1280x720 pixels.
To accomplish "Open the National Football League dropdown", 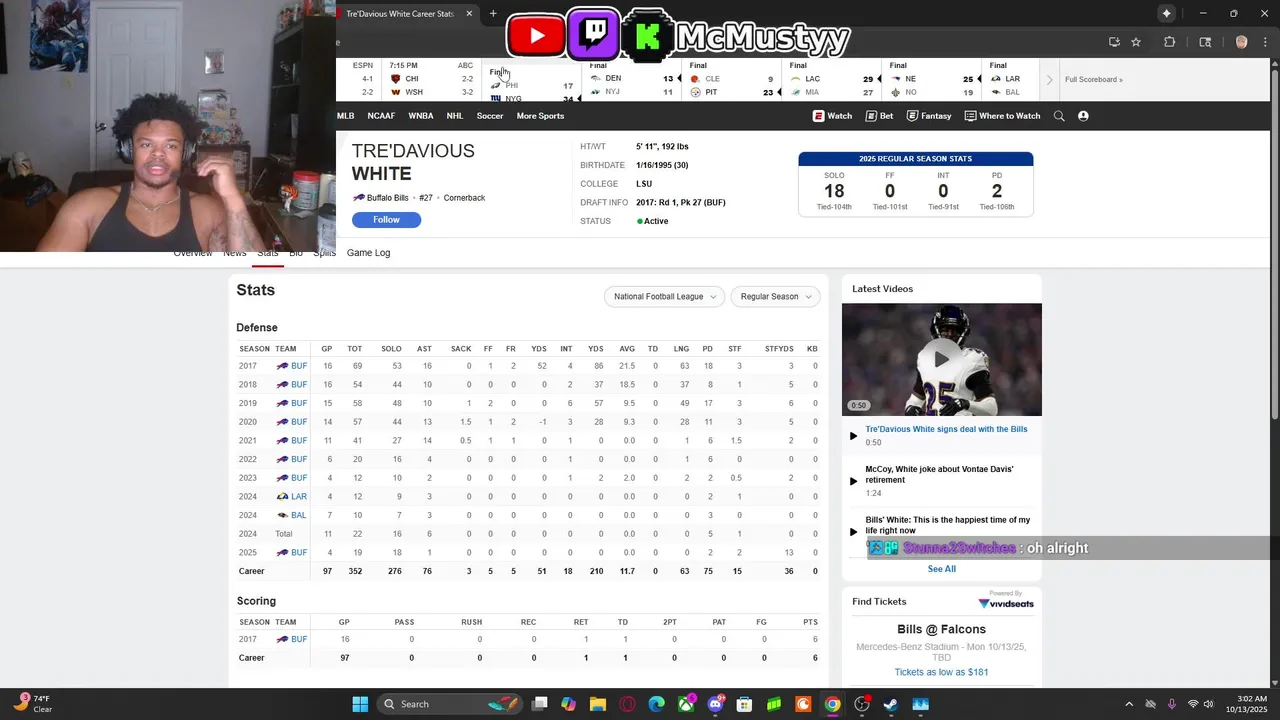I will click(664, 297).
